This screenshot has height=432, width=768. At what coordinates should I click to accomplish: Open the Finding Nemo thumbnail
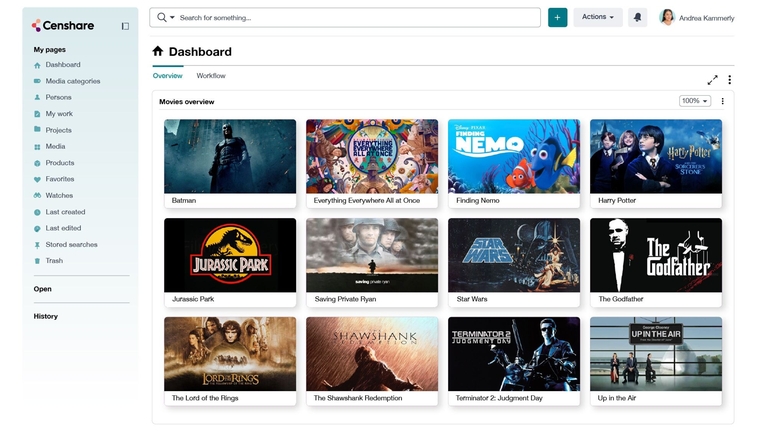[514, 156]
